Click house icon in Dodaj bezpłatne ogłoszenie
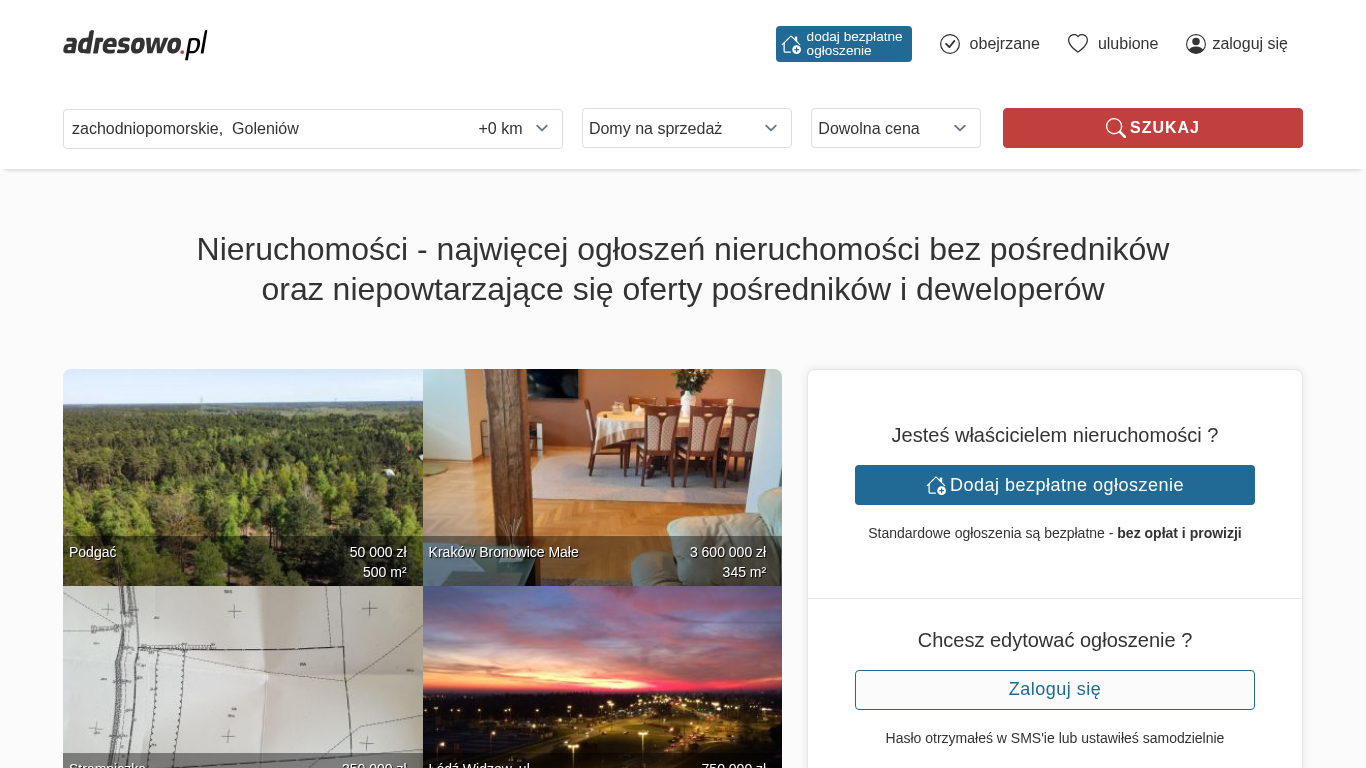Screen dimensions: 1366x768 pos(936,485)
